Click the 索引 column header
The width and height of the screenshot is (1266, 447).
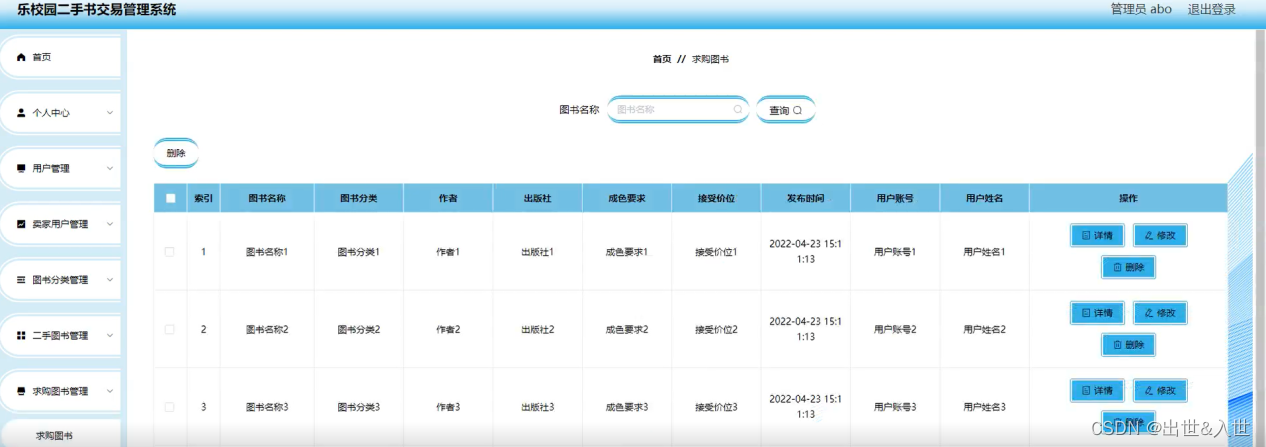203,198
